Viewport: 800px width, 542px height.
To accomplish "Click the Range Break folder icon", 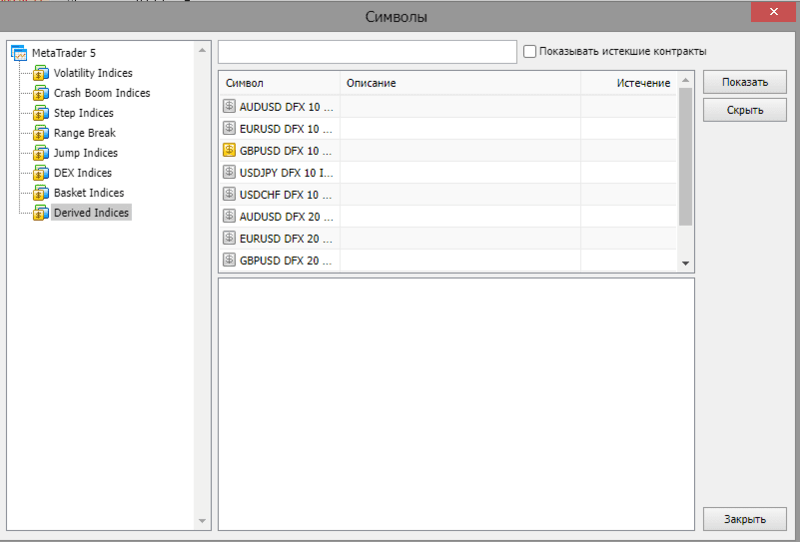I will pyautogui.click(x=41, y=133).
